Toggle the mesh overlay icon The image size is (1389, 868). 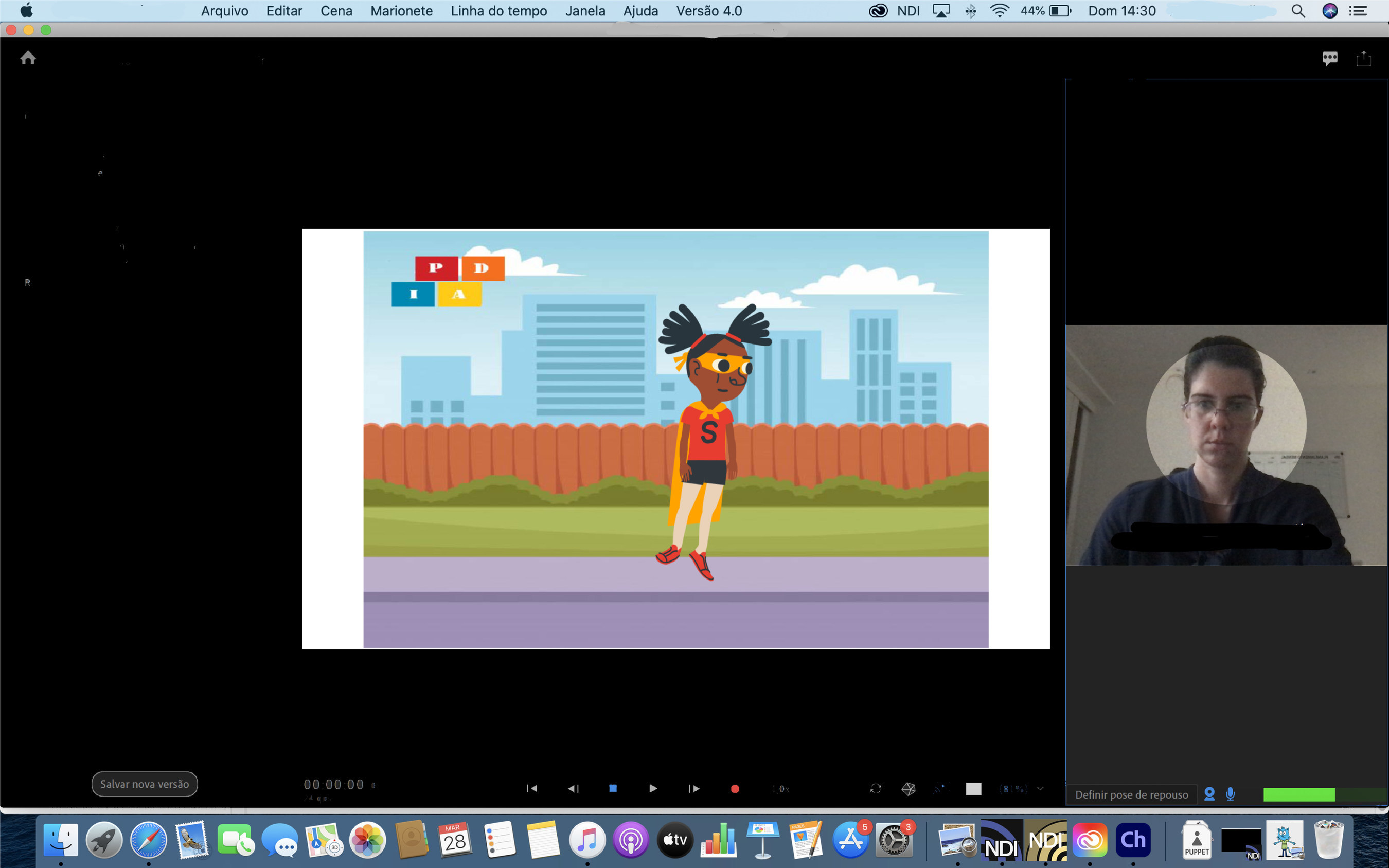[909, 789]
